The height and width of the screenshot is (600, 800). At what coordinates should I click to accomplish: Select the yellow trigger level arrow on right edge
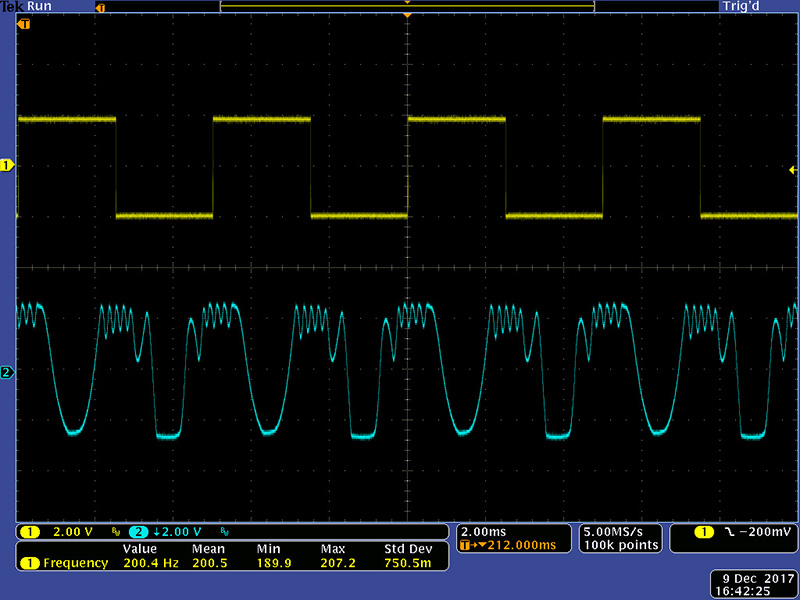792,171
